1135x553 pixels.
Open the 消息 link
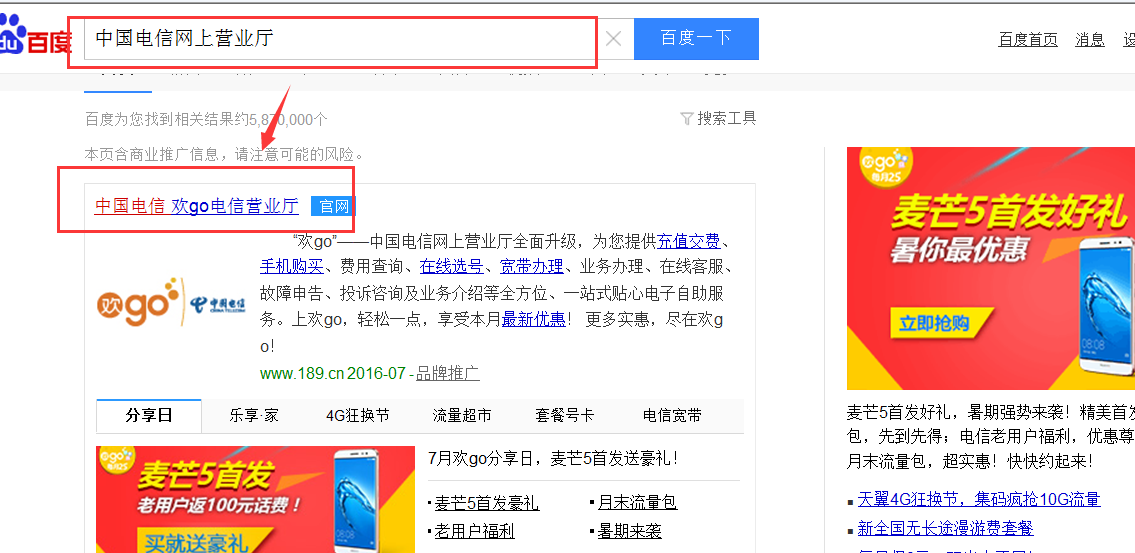point(1089,40)
